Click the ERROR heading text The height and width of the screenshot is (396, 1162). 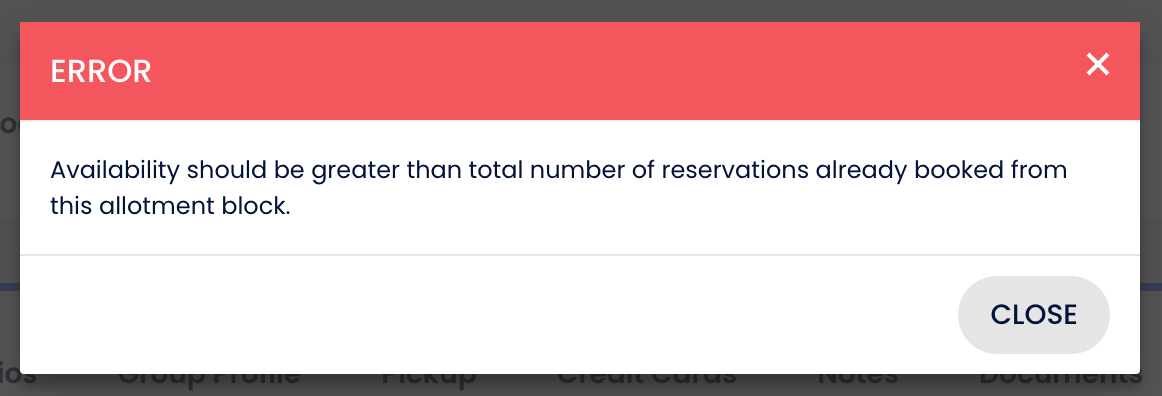point(101,71)
